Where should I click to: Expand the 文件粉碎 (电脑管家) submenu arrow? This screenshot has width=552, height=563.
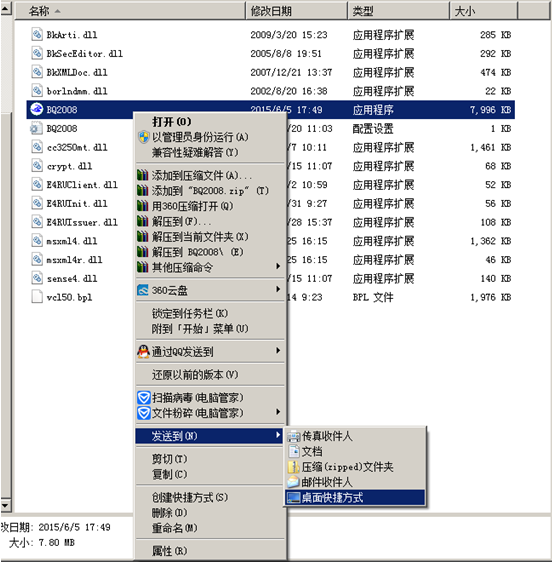point(278,411)
